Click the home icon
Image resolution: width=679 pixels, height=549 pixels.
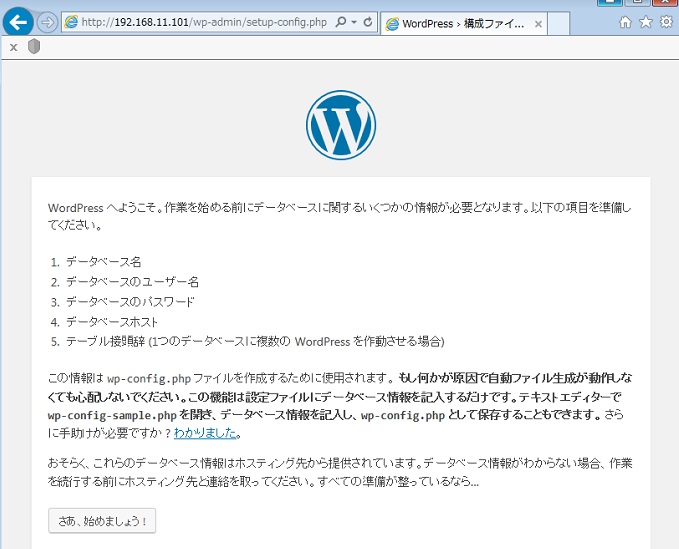coord(625,22)
